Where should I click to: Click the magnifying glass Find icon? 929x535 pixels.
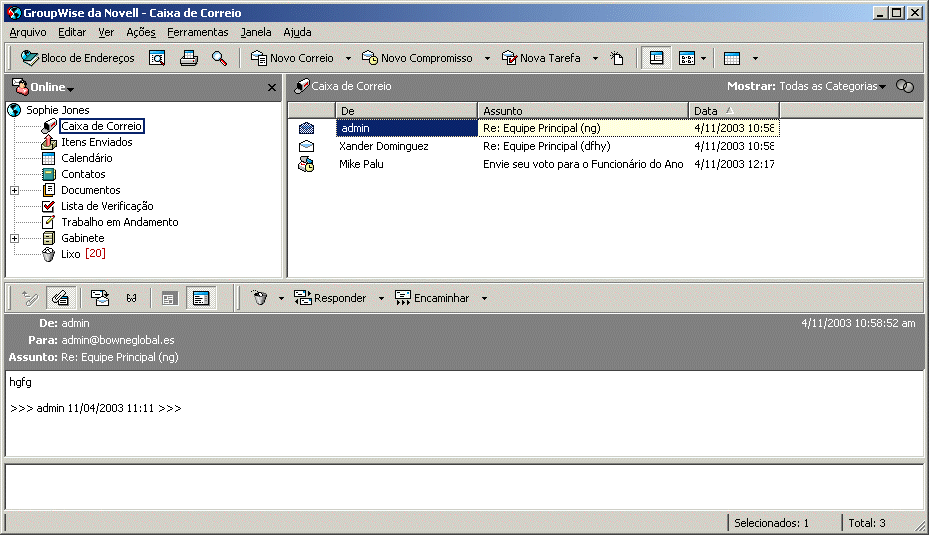tap(219, 58)
